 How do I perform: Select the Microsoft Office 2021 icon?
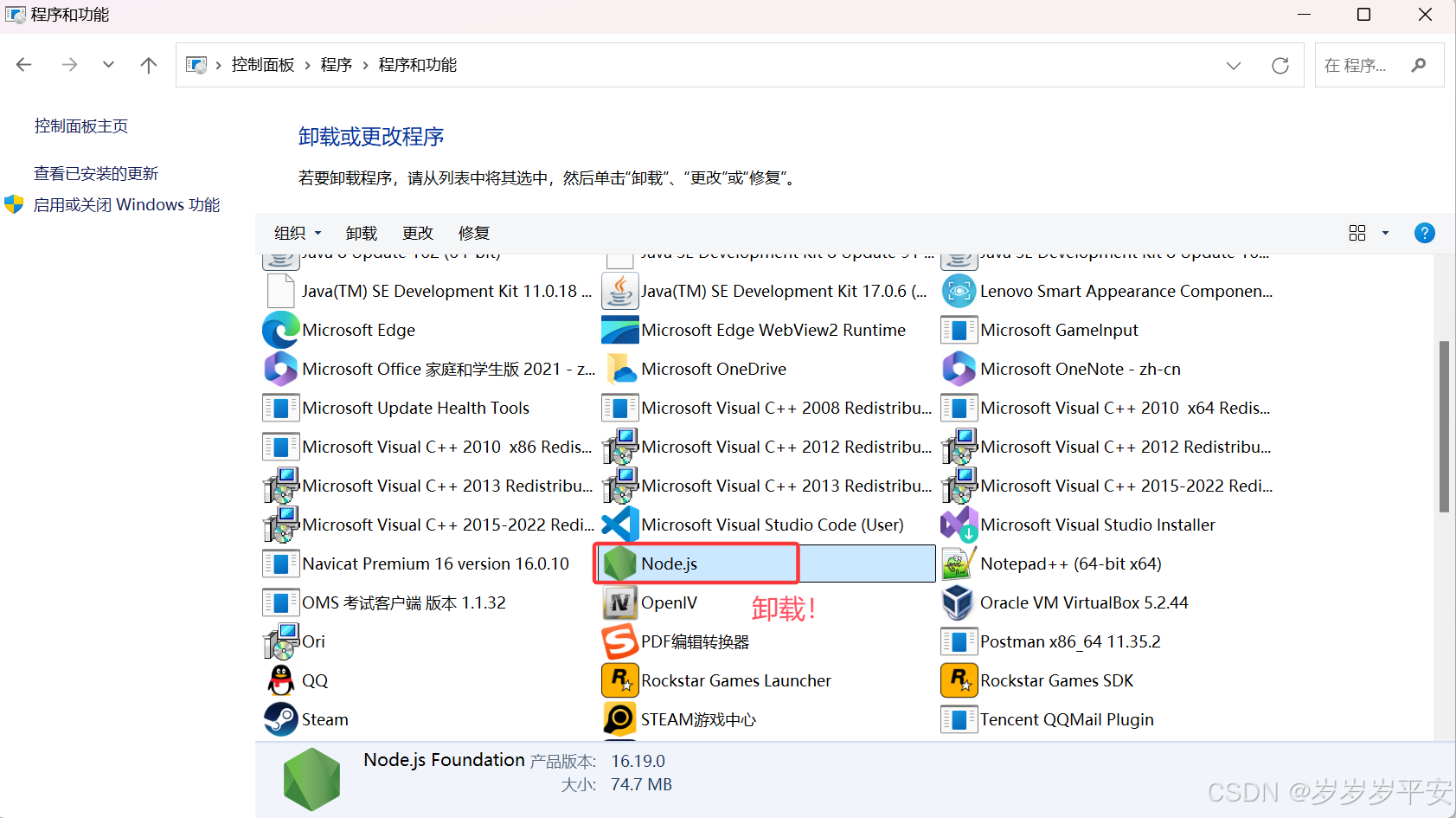(x=280, y=369)
